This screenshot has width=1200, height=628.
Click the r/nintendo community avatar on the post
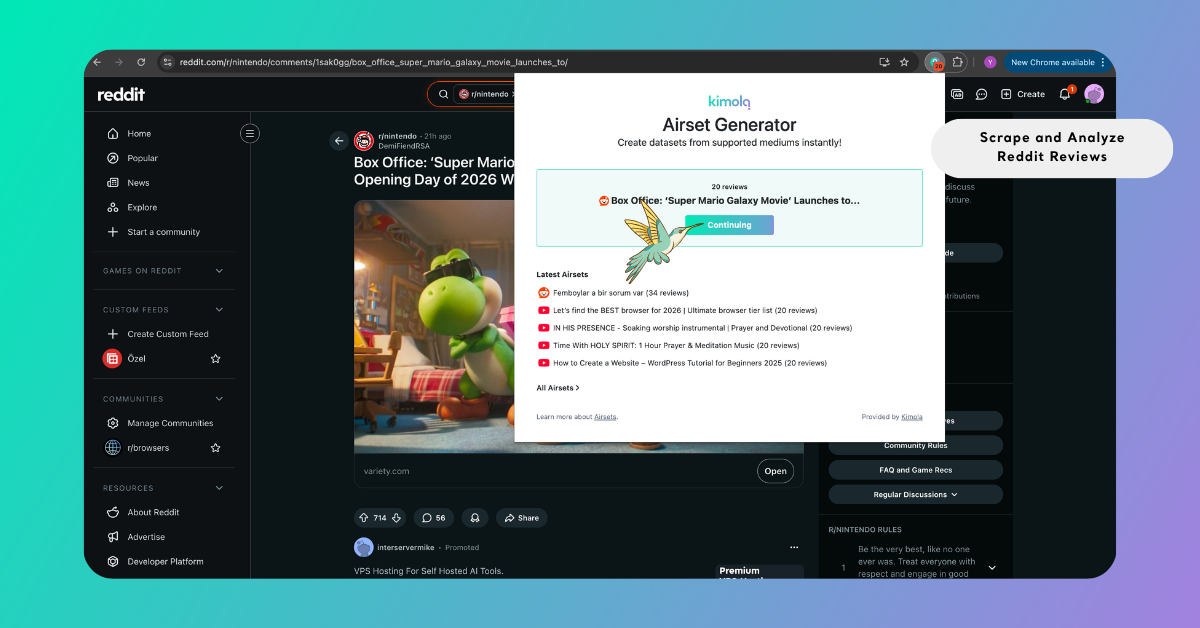(364, 140)
